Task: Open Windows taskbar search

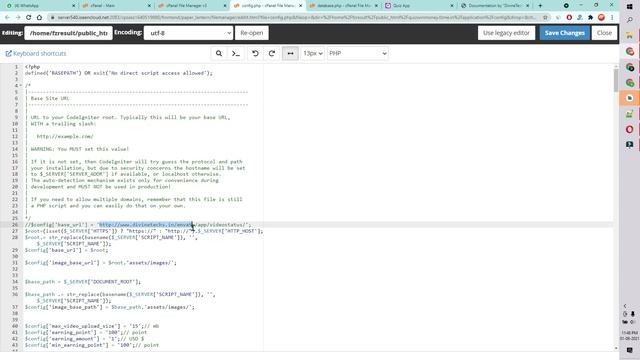Action: [629, 20]
